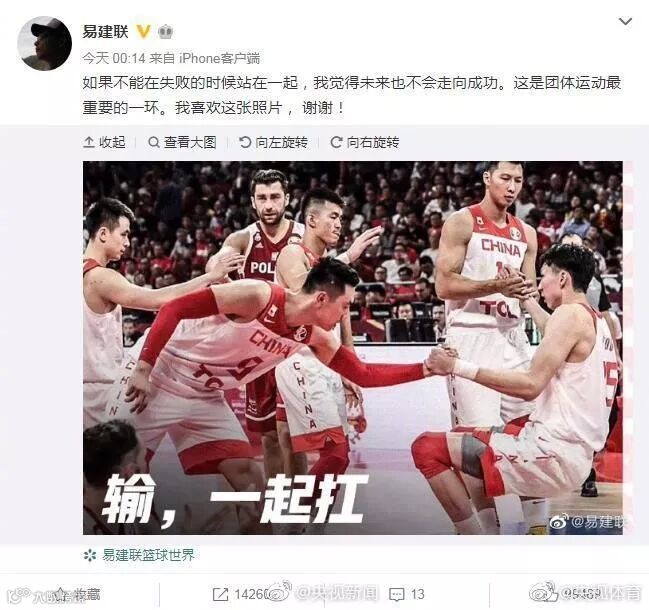Image resolution: width=649 pixels, height=610 pixels.
Task: Click the membership crown badge icon
Action: click(166, 31)
